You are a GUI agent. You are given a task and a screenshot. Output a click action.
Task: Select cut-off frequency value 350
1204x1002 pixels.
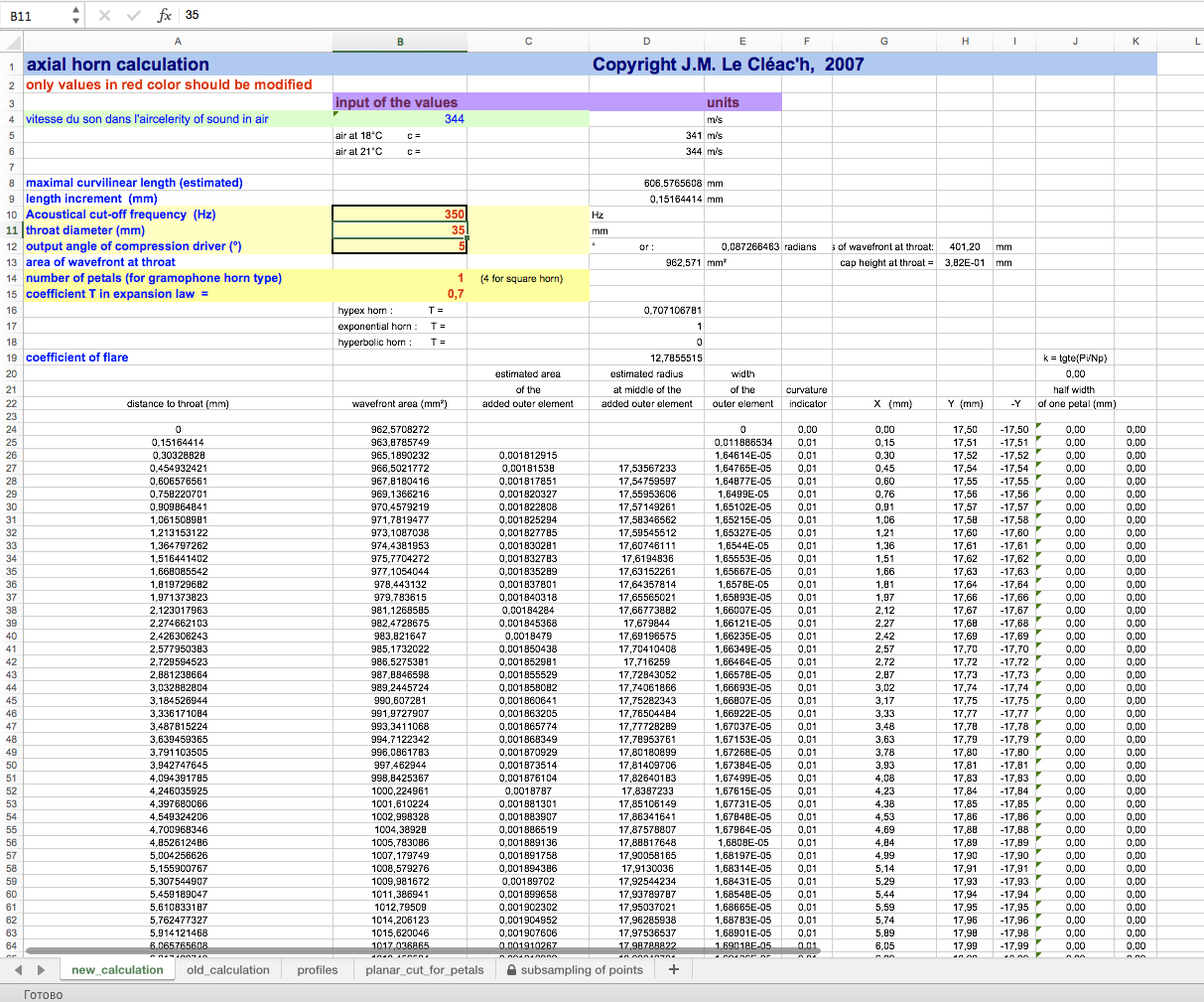(x=400, y=215)
